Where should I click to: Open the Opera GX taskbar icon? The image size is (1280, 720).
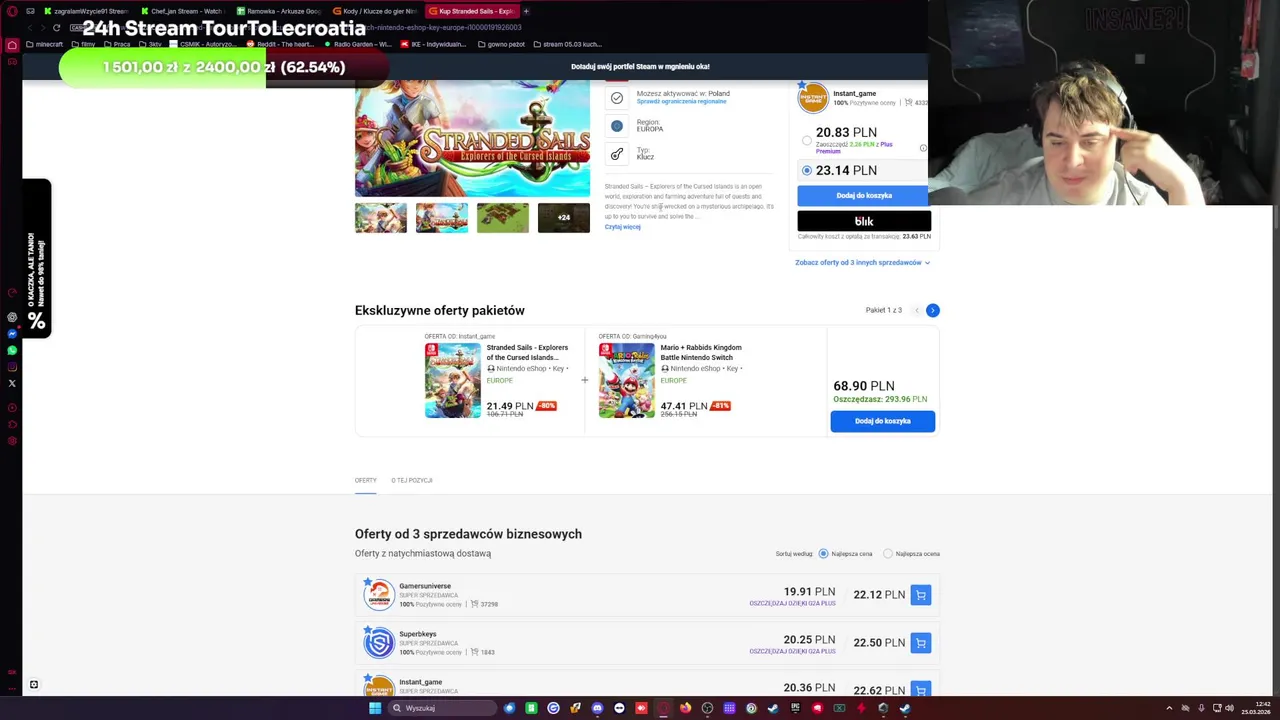(663, 708)
